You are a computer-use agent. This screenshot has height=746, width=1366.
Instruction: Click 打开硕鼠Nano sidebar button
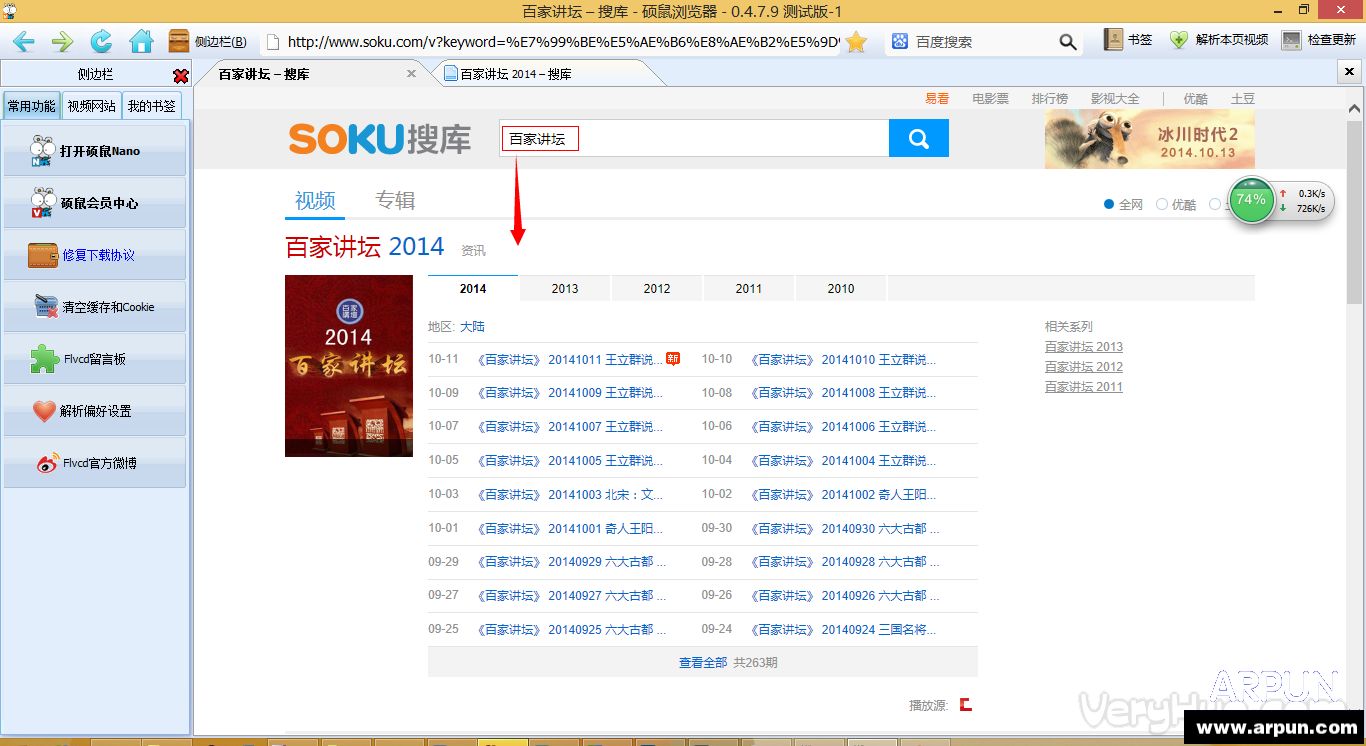click(95, 151)
